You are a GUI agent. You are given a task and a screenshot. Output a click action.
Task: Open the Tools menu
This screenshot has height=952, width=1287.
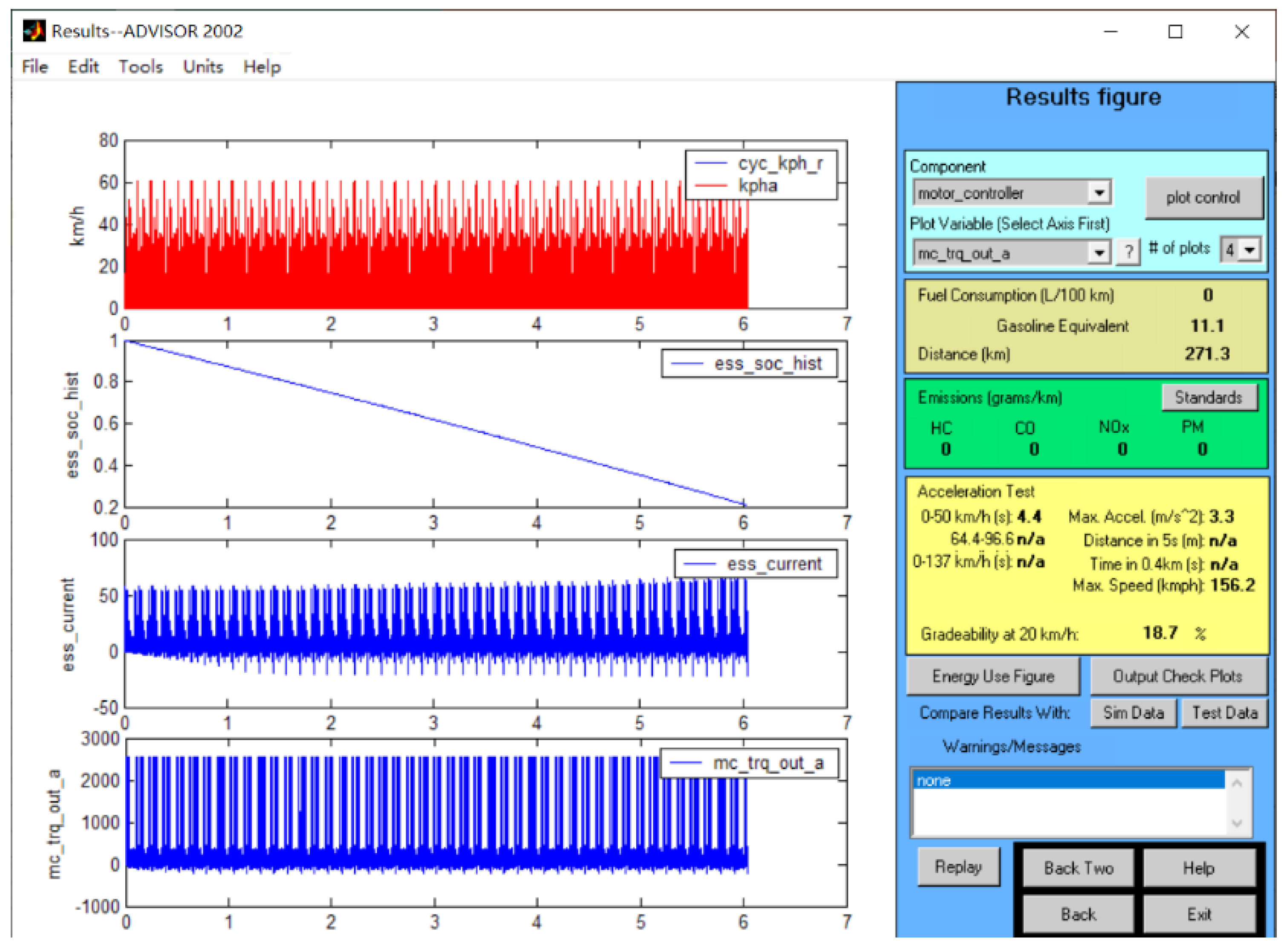(141, 67)
